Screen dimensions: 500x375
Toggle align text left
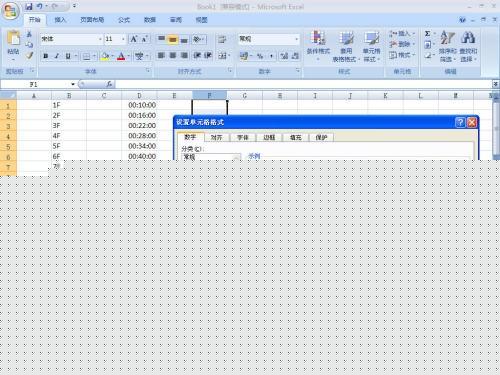(161, 56)
